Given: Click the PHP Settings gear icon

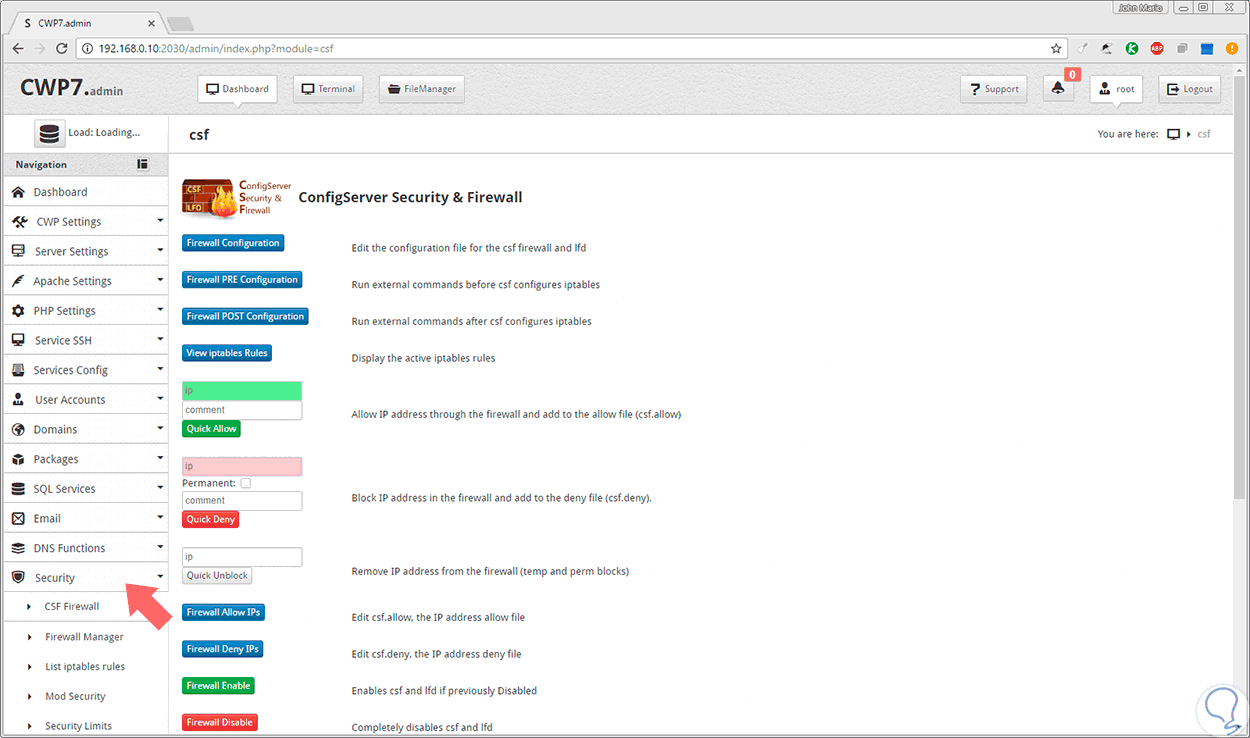Looking at the screenshot, I should [x=18, y=311].
